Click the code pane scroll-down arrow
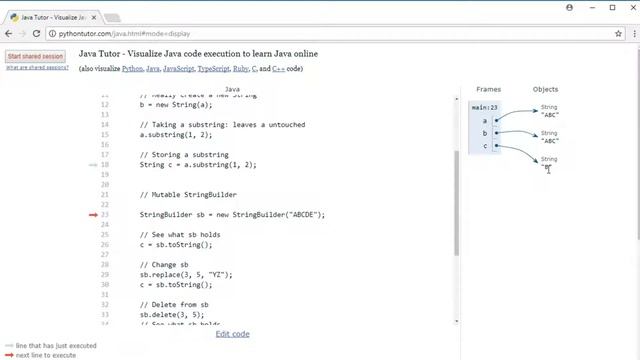 (456, 321)
